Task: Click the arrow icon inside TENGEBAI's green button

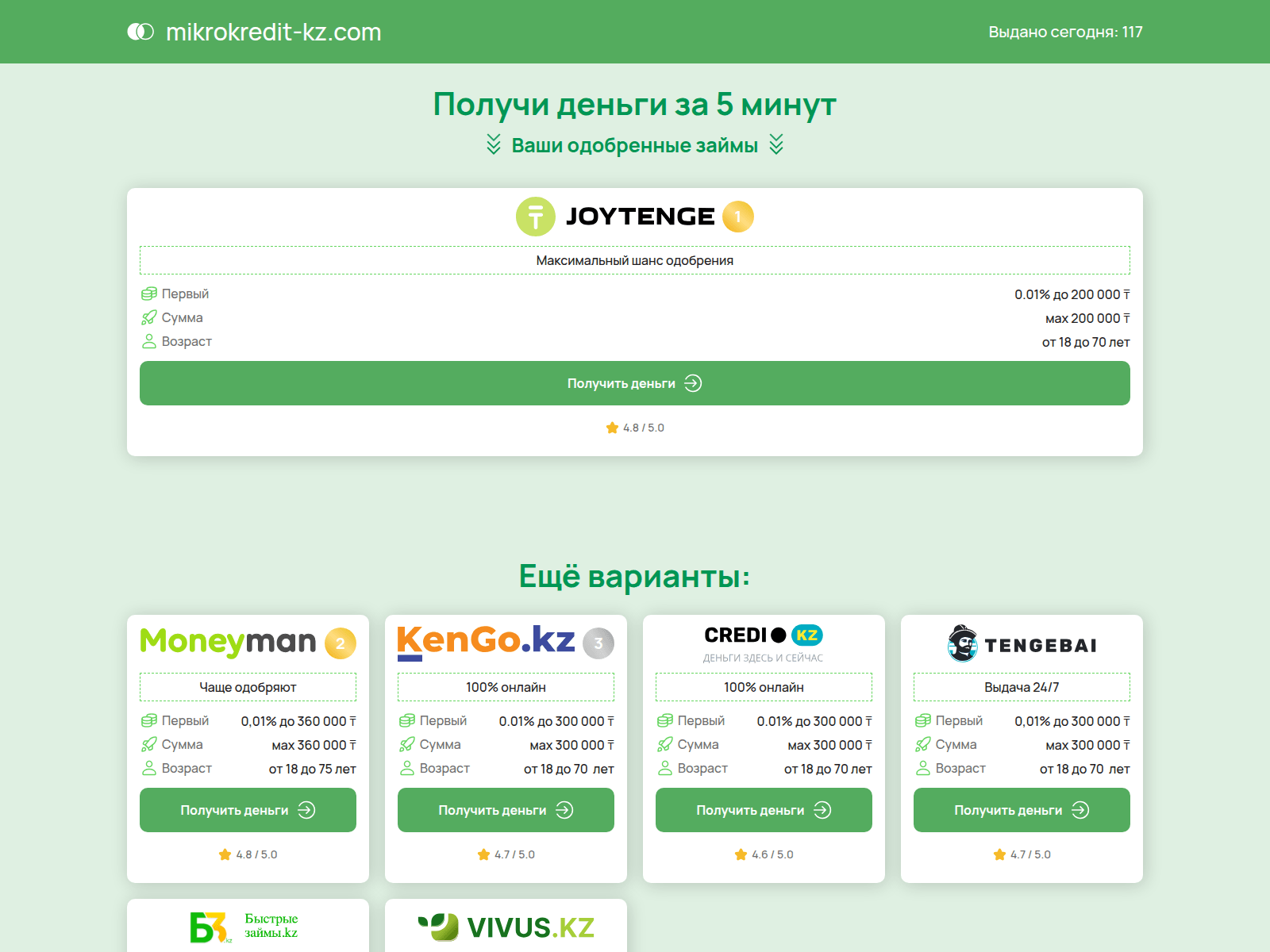Action: coord(1082,810)
